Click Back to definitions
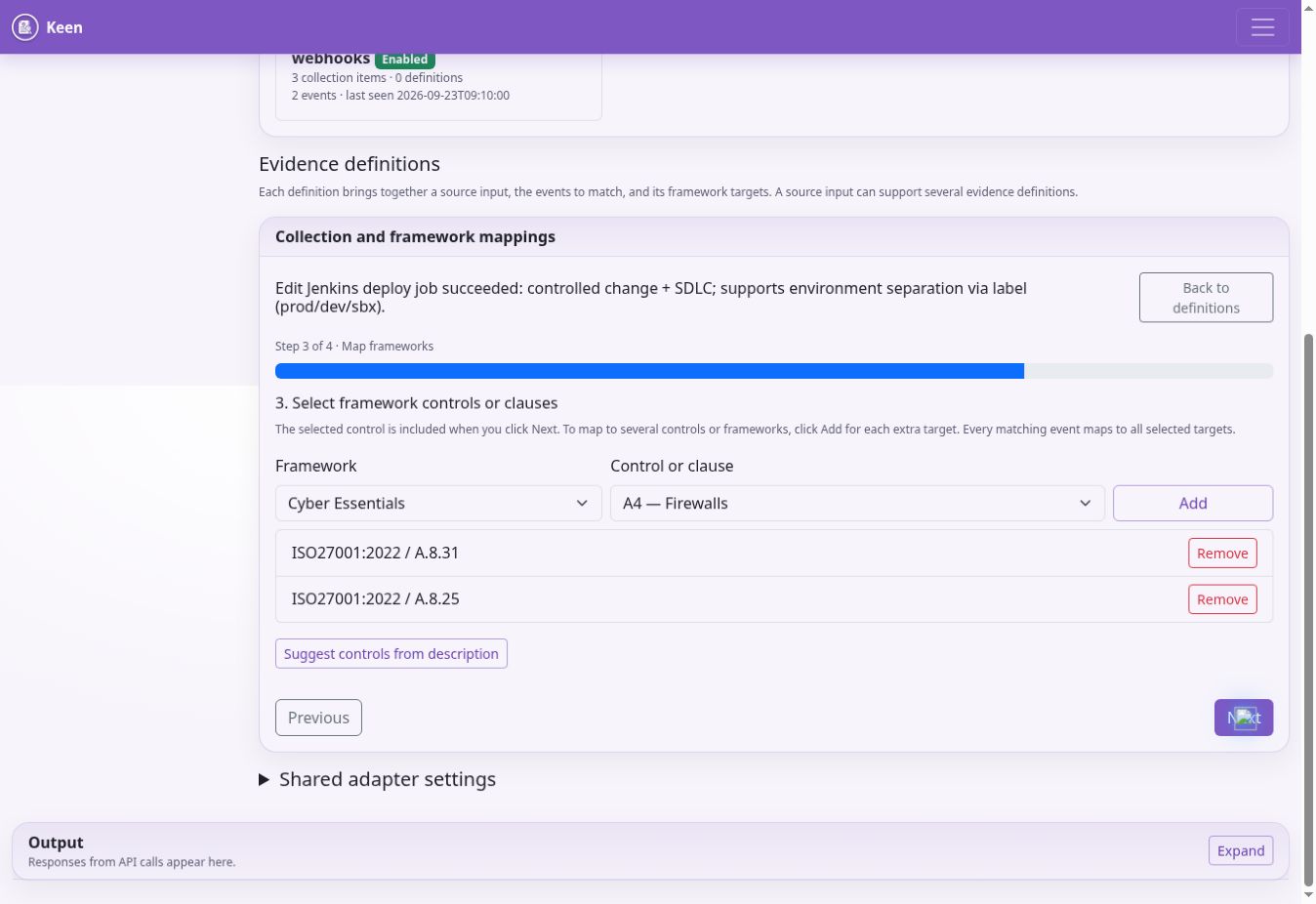This screenshot has width=1316, height=904. tap(1206, 298)
